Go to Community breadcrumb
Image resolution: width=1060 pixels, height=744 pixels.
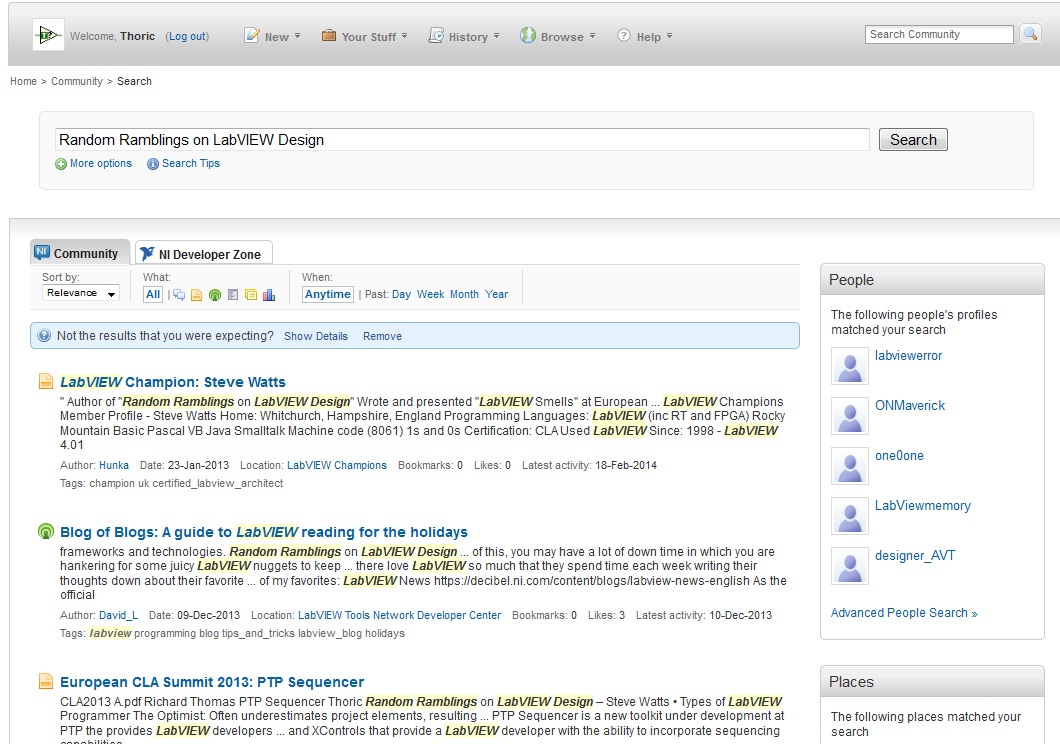77,81
